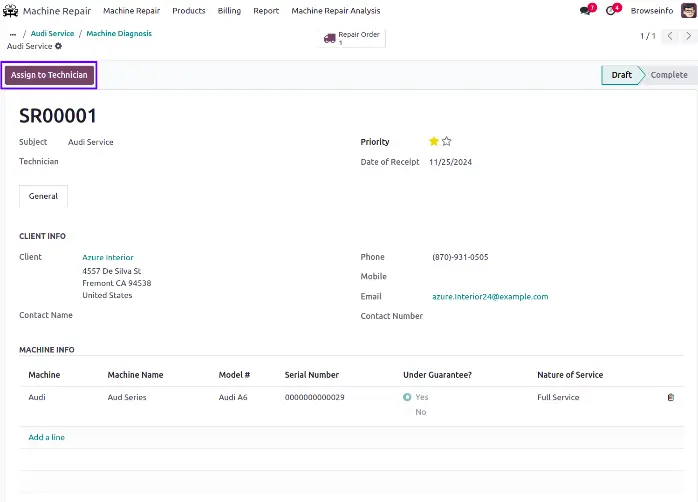This screenshot has height=502, width=698.
Task: Open the chat messages icon
Action: click(586, 11)
